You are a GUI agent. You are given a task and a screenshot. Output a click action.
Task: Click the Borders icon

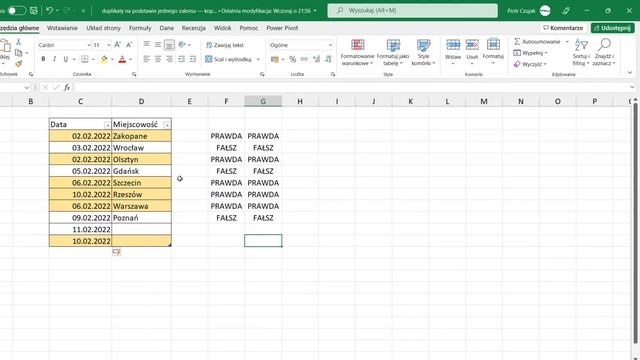point(85,59)
